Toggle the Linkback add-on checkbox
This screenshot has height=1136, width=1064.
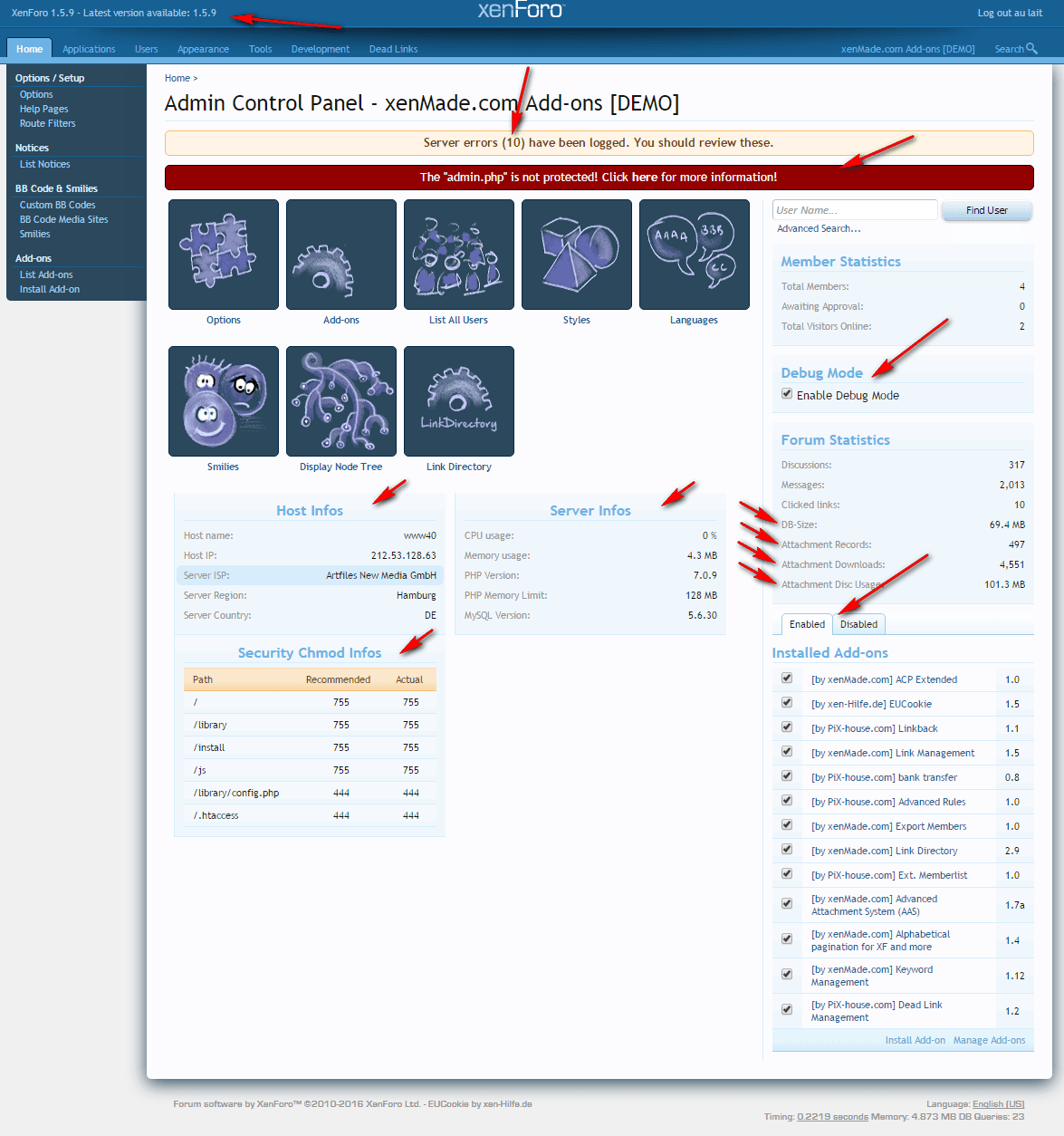(x=787, y=727)
